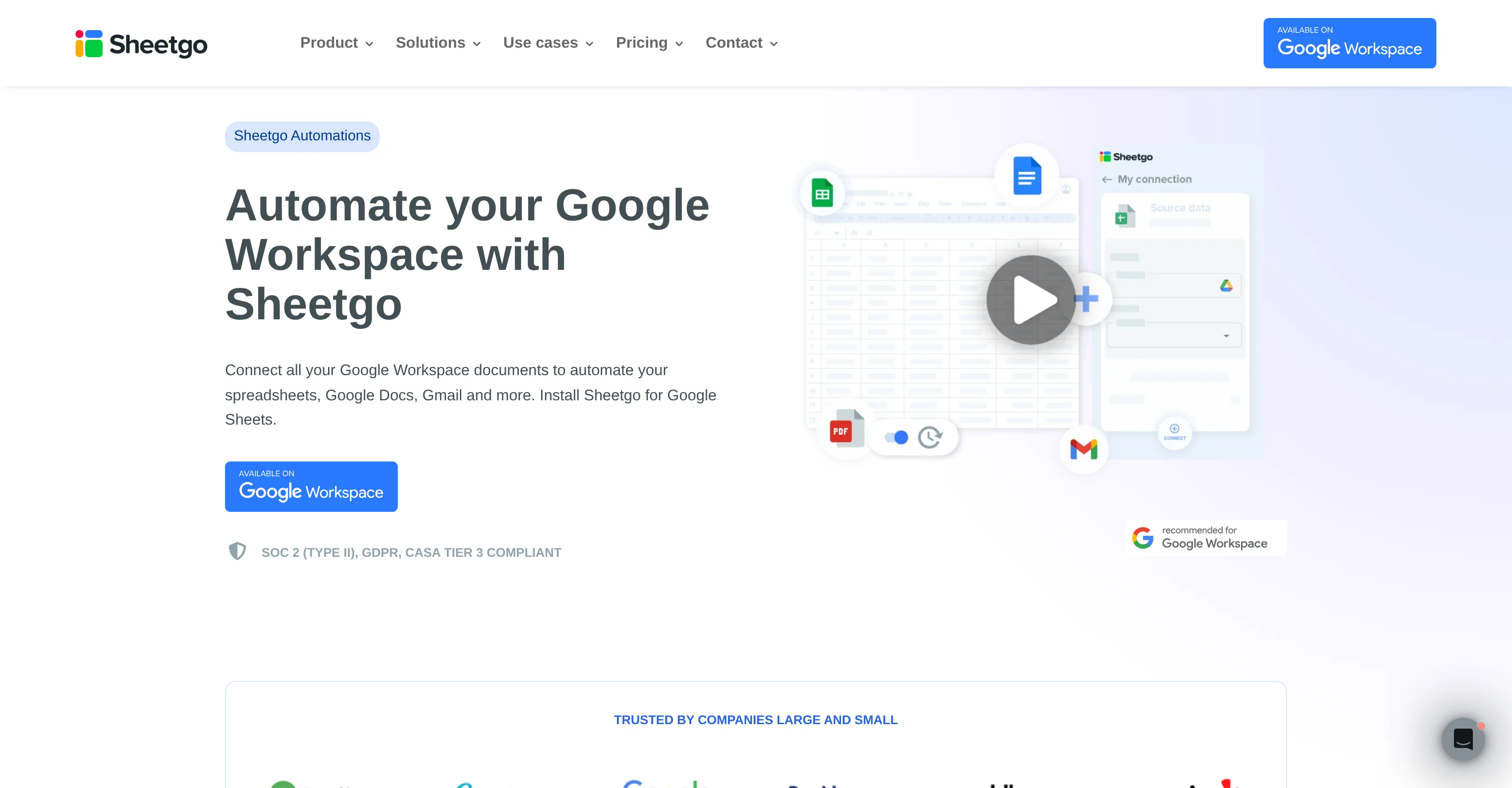Image resolution: width=1512 pixels, height=788 pixels.
Task: Click the Sheetgo logo in header
Action: 141,44
